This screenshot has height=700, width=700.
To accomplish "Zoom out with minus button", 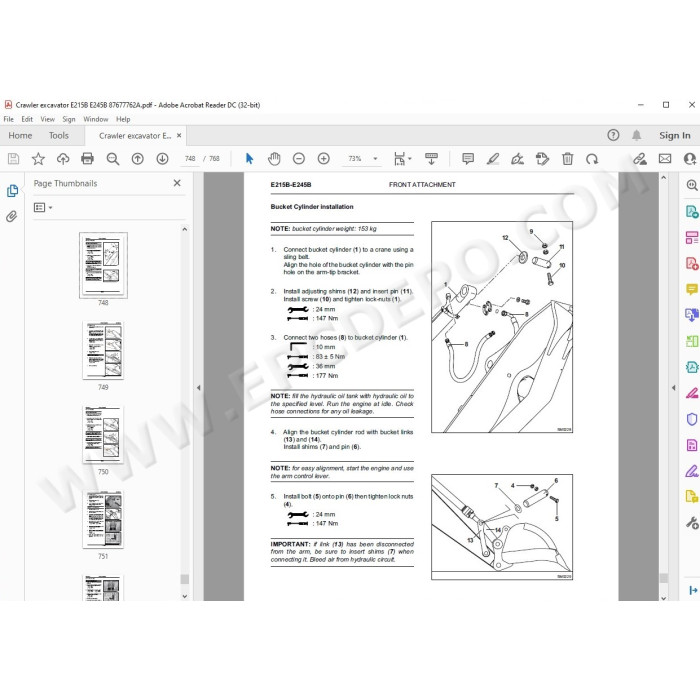I will (299, 158).
